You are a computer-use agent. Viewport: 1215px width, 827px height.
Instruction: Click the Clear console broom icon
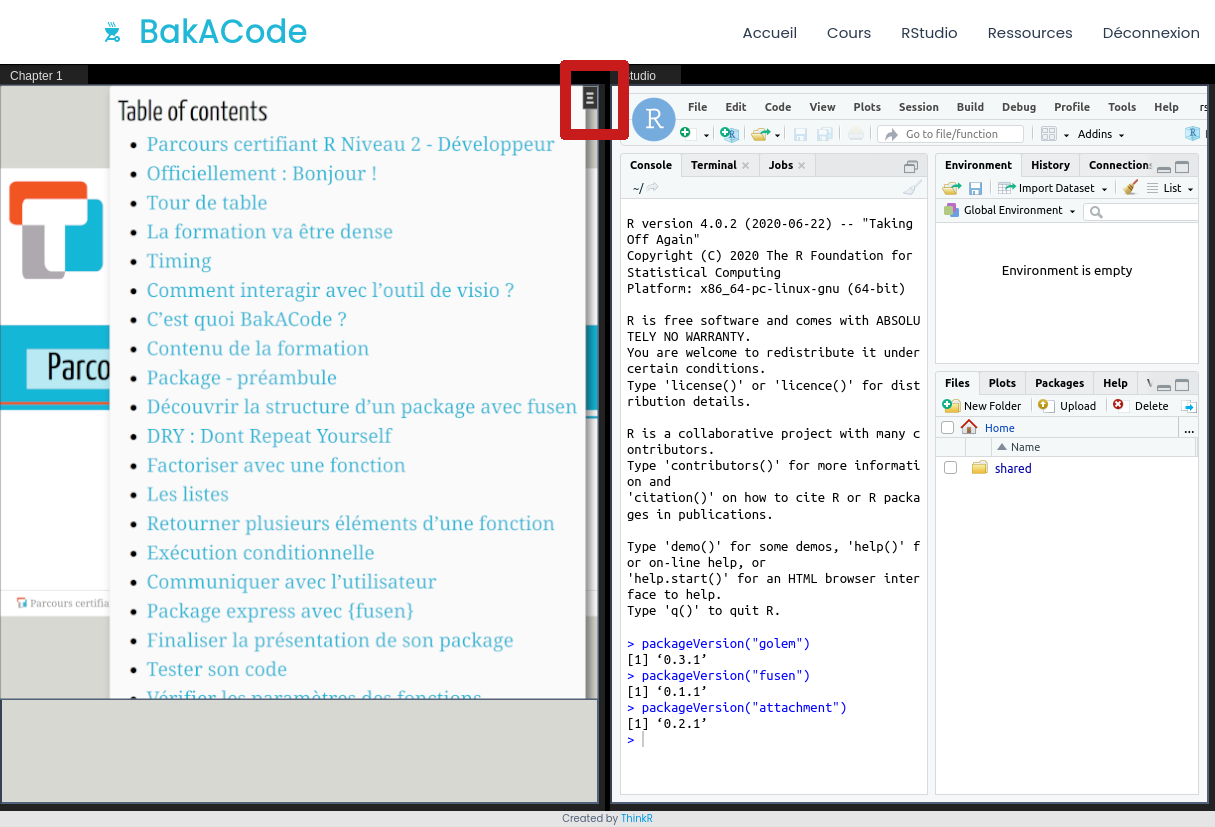(912, 187)
